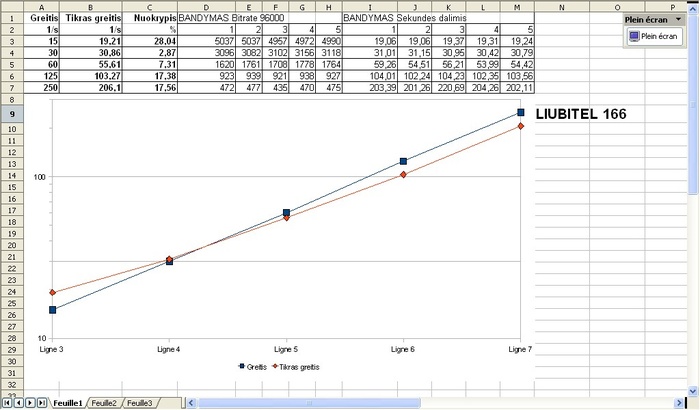Click previous sheet navigation arrow
The height and width of the screenshot is (410, 700).
[x=18, y=402]
